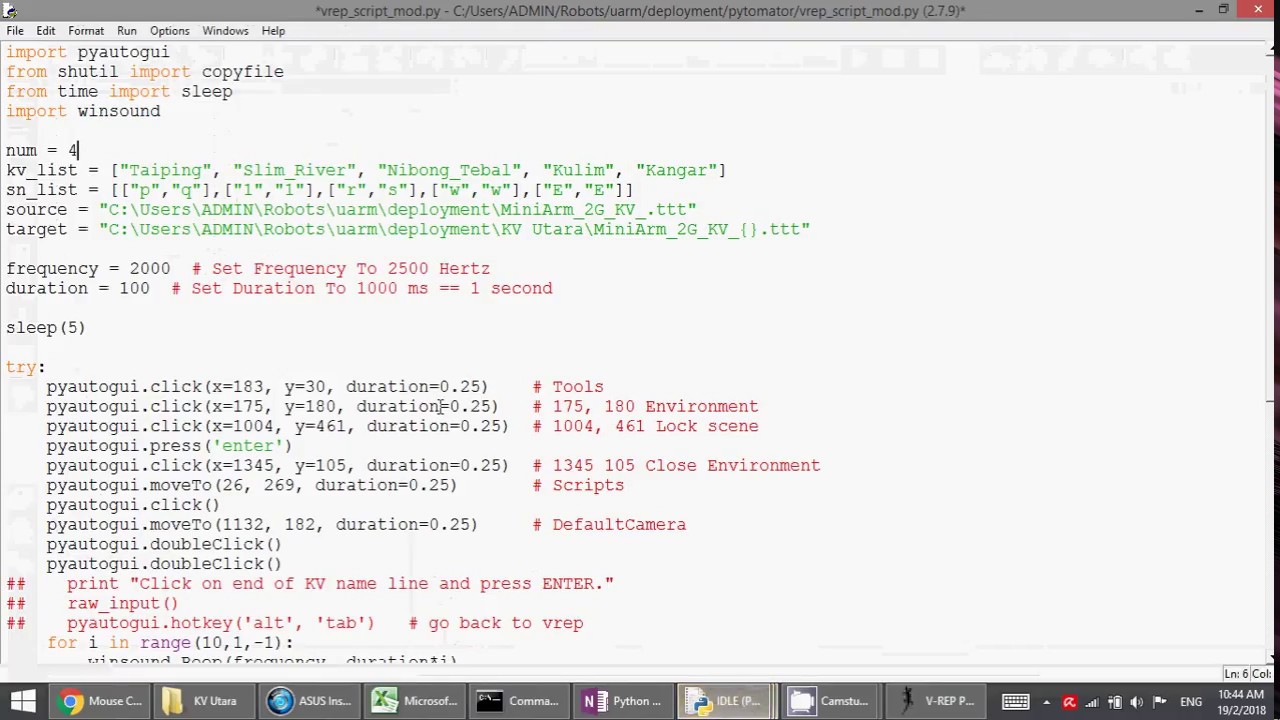The image size is (1280, 720).
Task: Open the Options menu
Action: 169,31
